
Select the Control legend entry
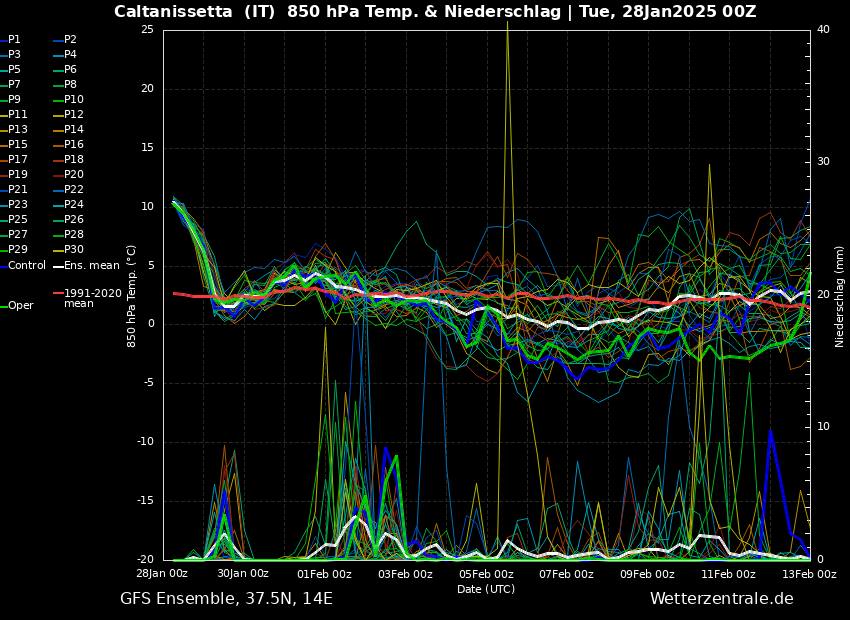[26, 265]
